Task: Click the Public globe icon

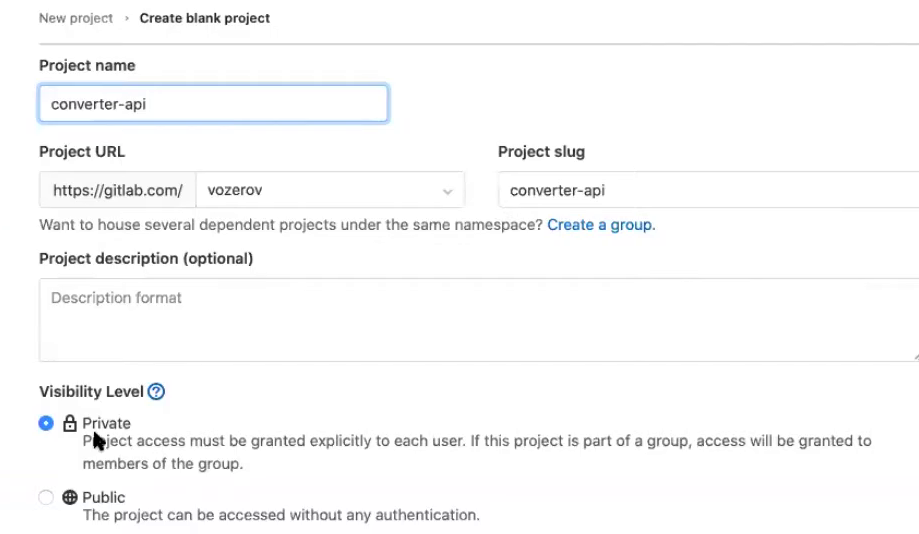Action: click(x=70, y=497)
